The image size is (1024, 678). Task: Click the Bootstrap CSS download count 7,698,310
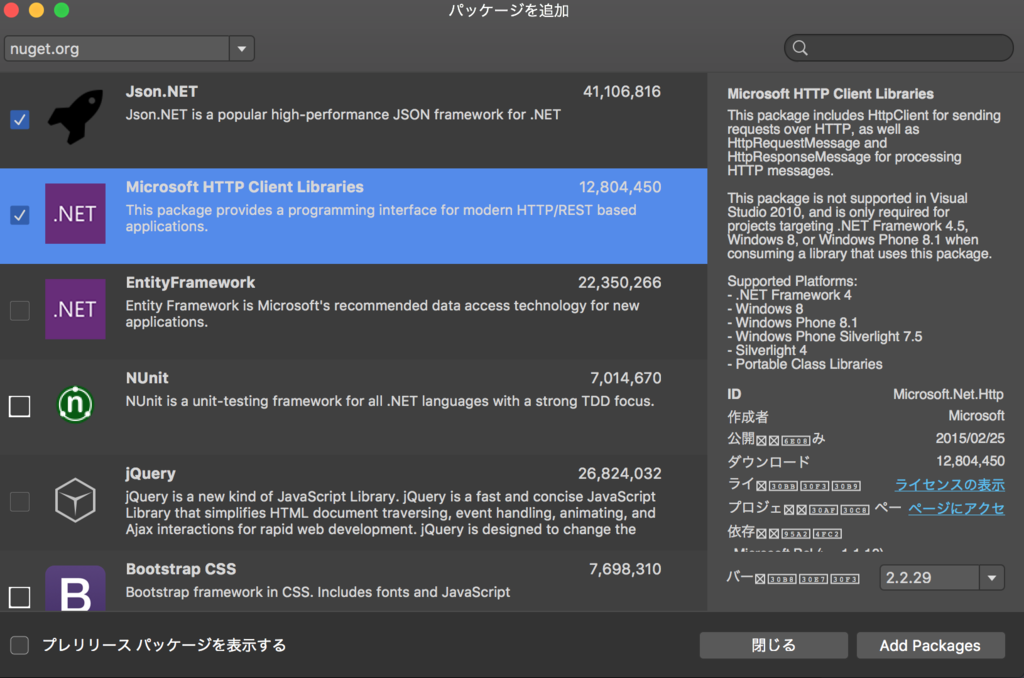click(625, 569)
